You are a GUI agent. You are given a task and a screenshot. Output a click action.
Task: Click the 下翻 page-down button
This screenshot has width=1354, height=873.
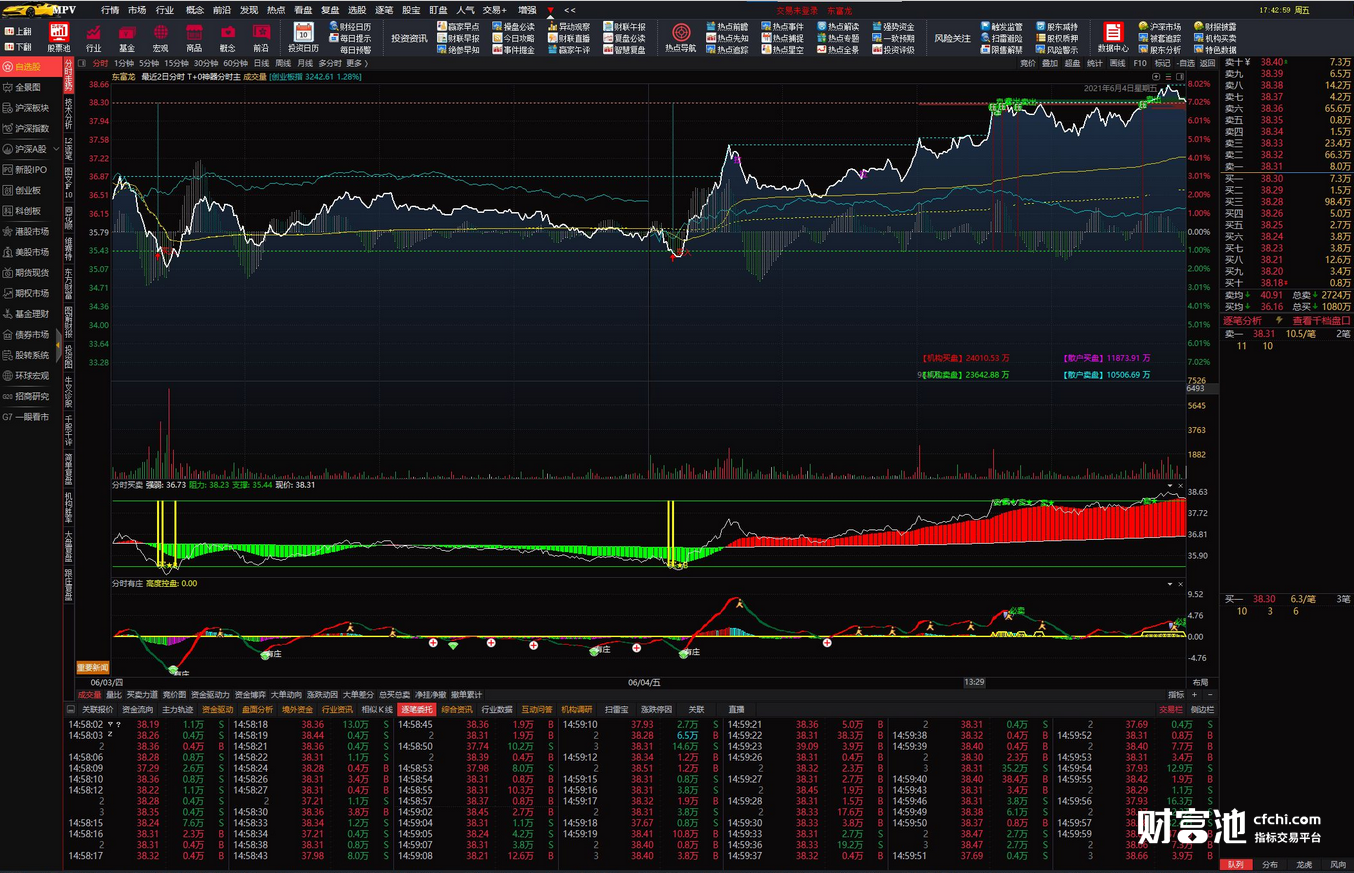click(x=18, y=47)
